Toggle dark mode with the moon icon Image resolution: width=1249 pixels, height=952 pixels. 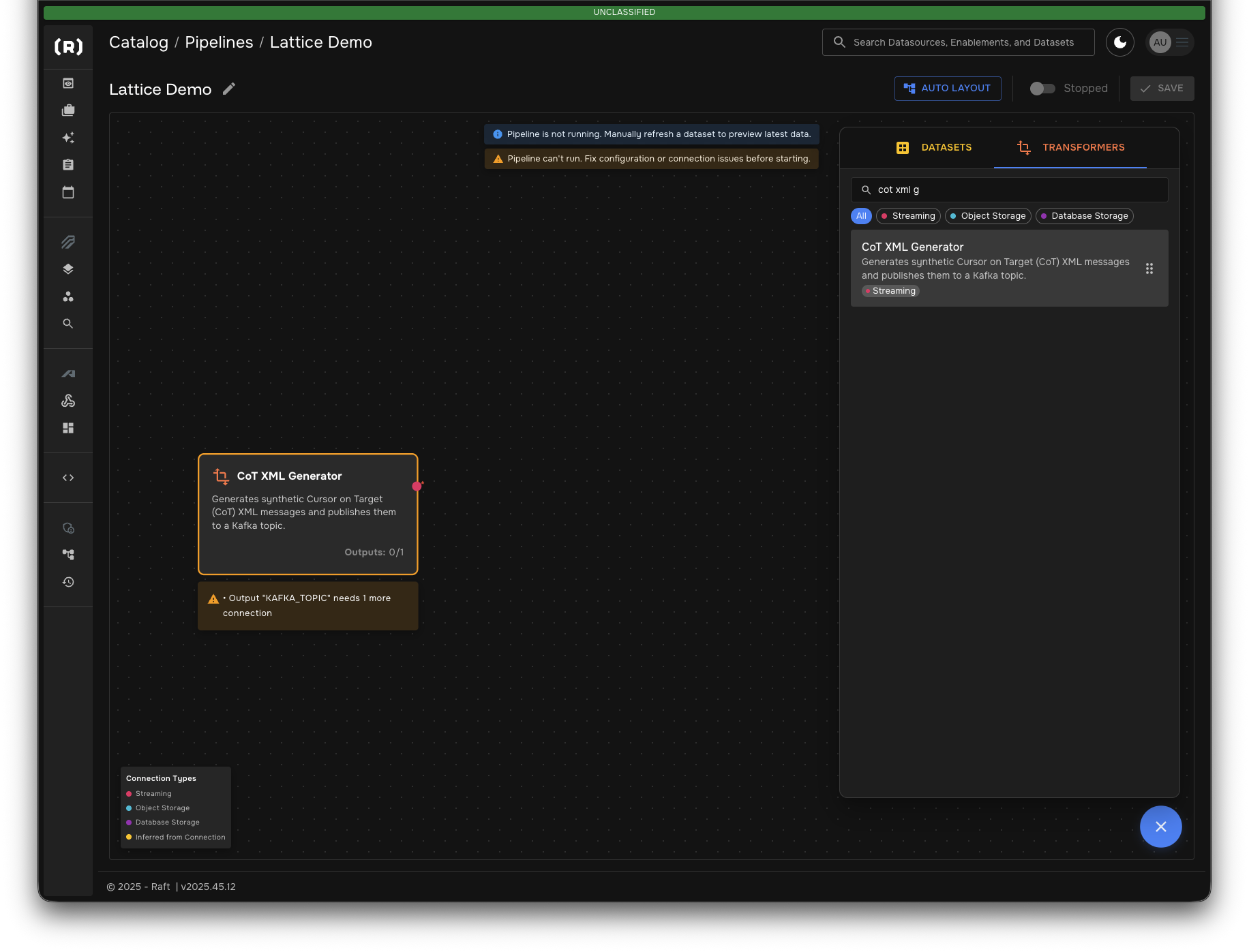point(1120,42)
